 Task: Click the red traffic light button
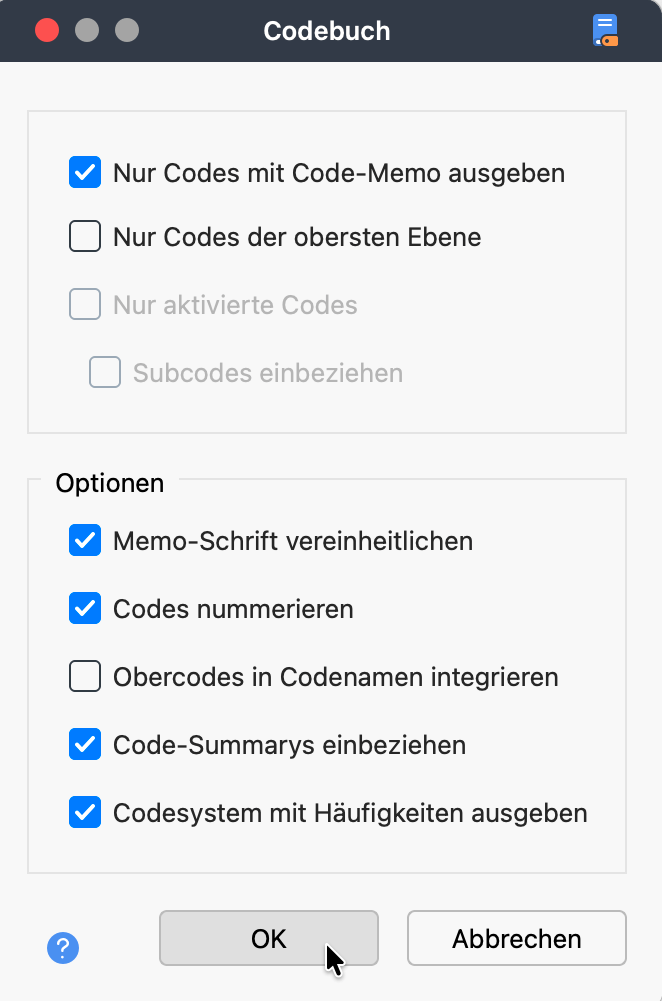[46, 30]
